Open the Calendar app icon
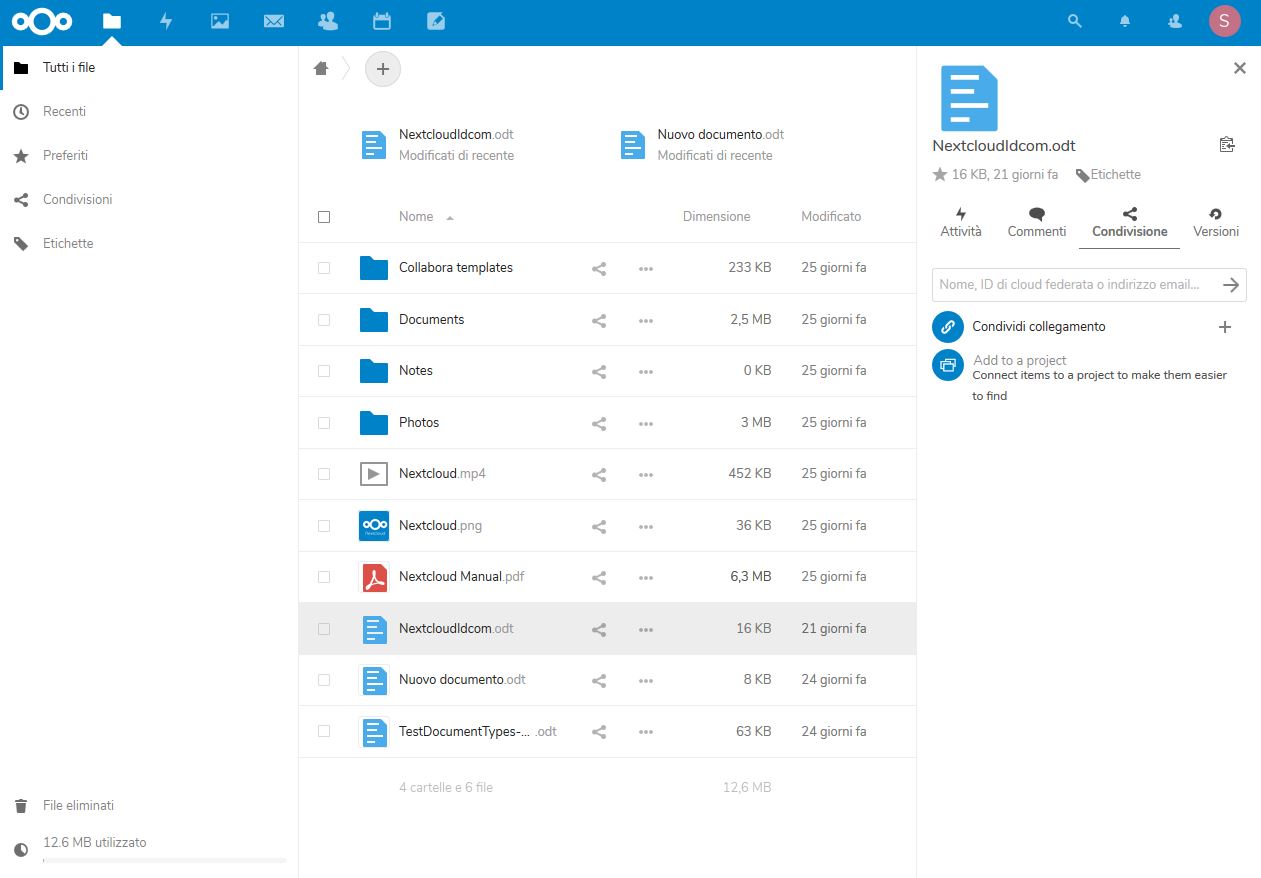The image size is (1261, 878). 381,21
